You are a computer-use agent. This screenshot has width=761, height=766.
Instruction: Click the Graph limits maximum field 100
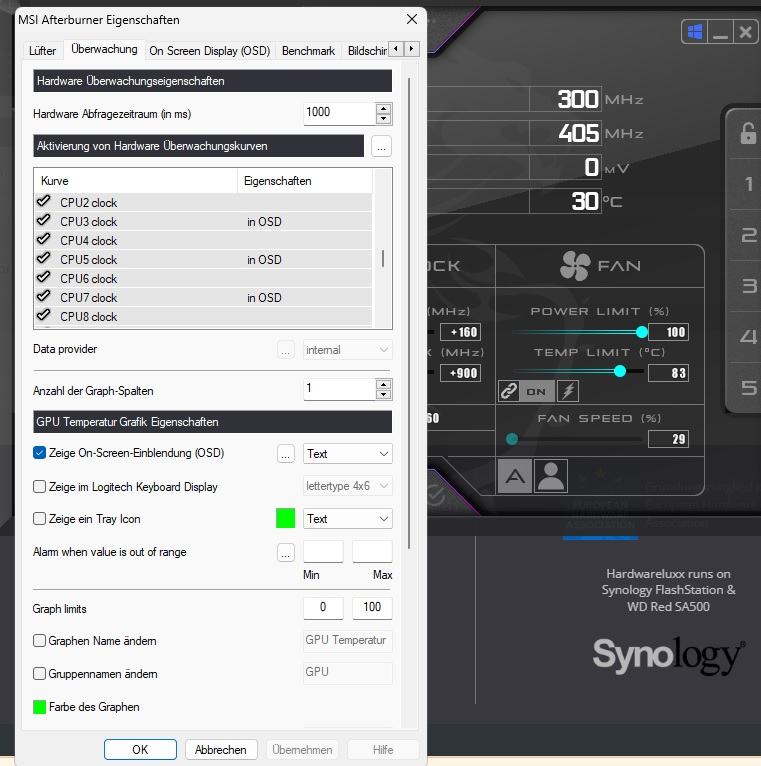372,608
